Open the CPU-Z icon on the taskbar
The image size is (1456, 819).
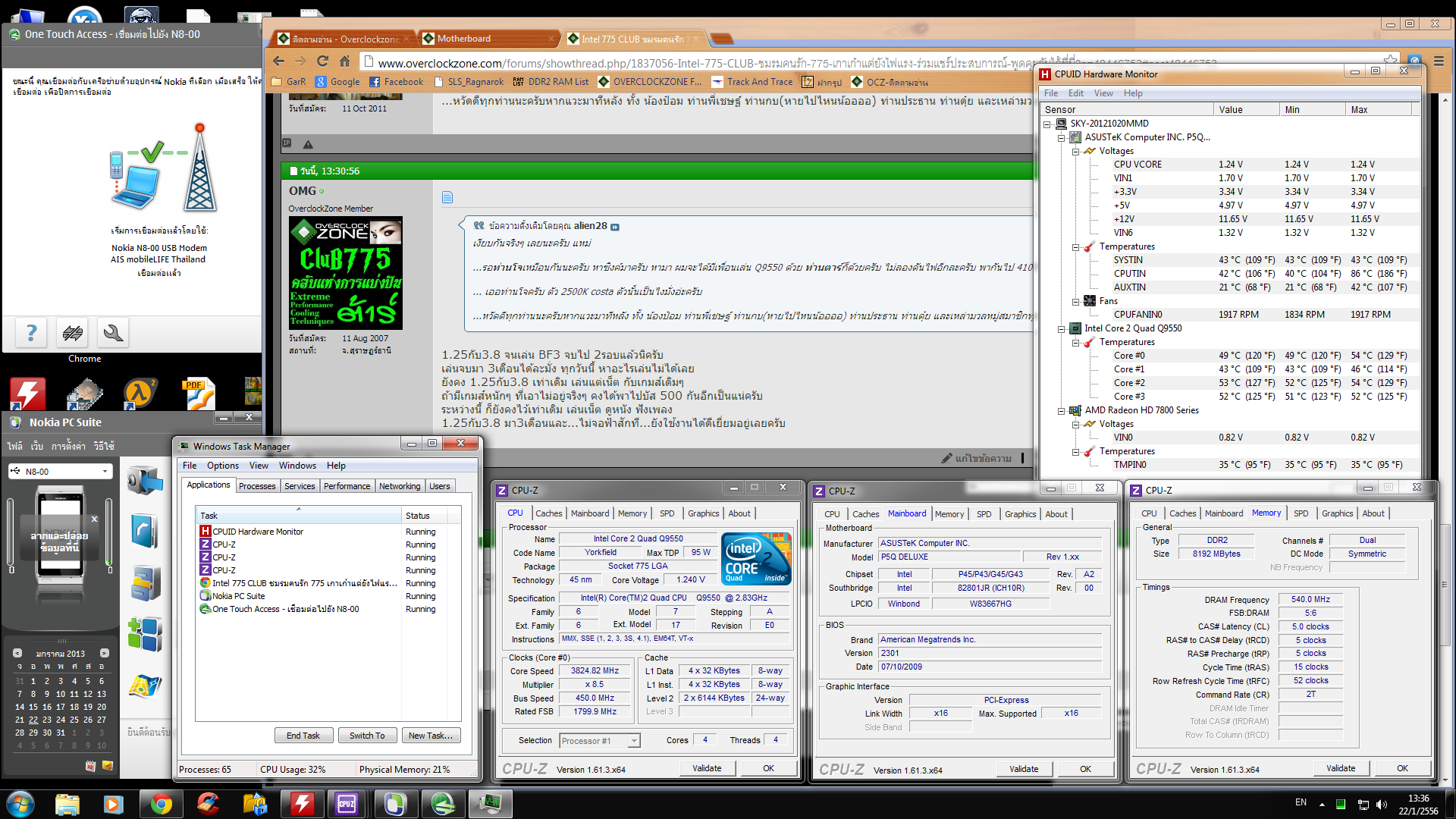pos(347,803)
